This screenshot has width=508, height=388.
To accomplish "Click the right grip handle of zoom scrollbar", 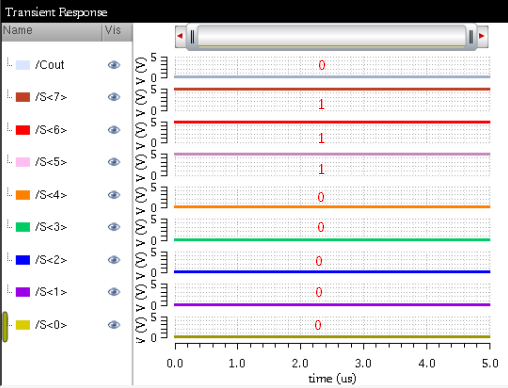I will 471,37.
